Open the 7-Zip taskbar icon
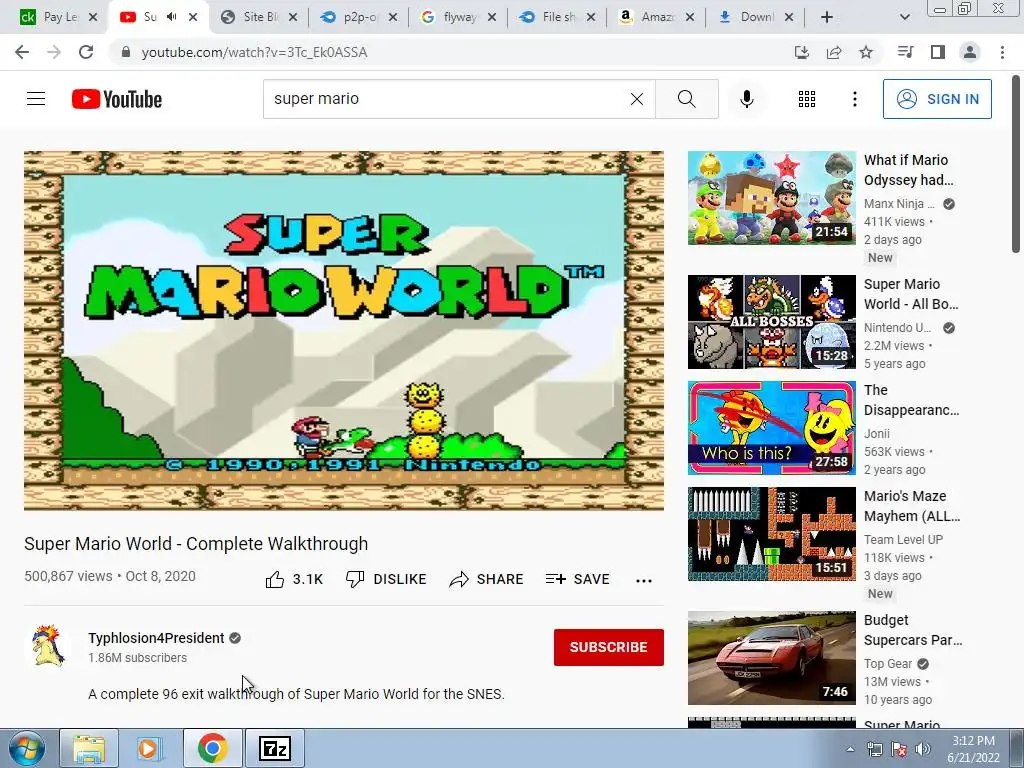The width and height of the screenshot is (1024, 768). coord(275,748)
